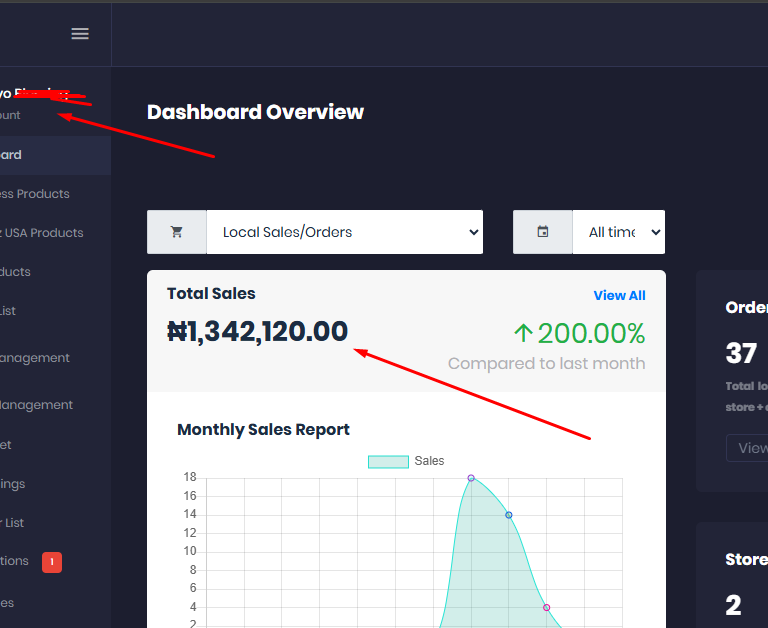Click the Sales legend color swatch
The width and height of the screenshot is (768, 628).
388,461
